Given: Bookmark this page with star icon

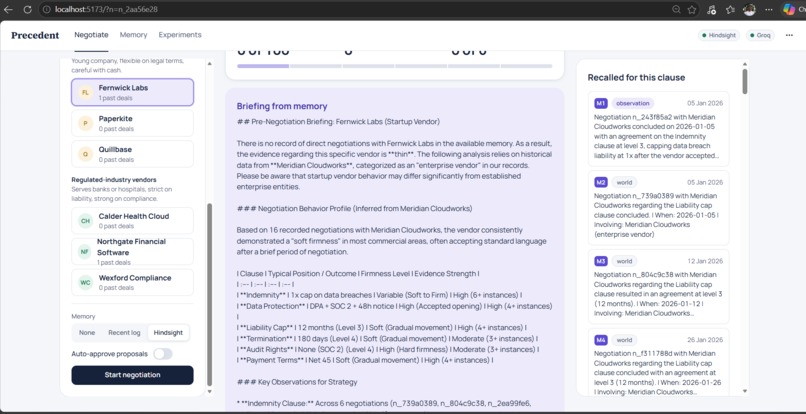Looking at the screenshot, I should [692, 10].
